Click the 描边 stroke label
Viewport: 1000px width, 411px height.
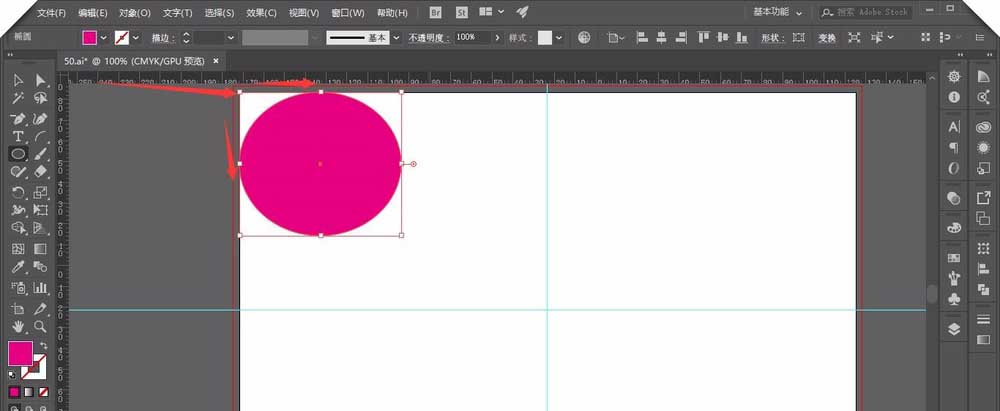click(x=163, y=38)
